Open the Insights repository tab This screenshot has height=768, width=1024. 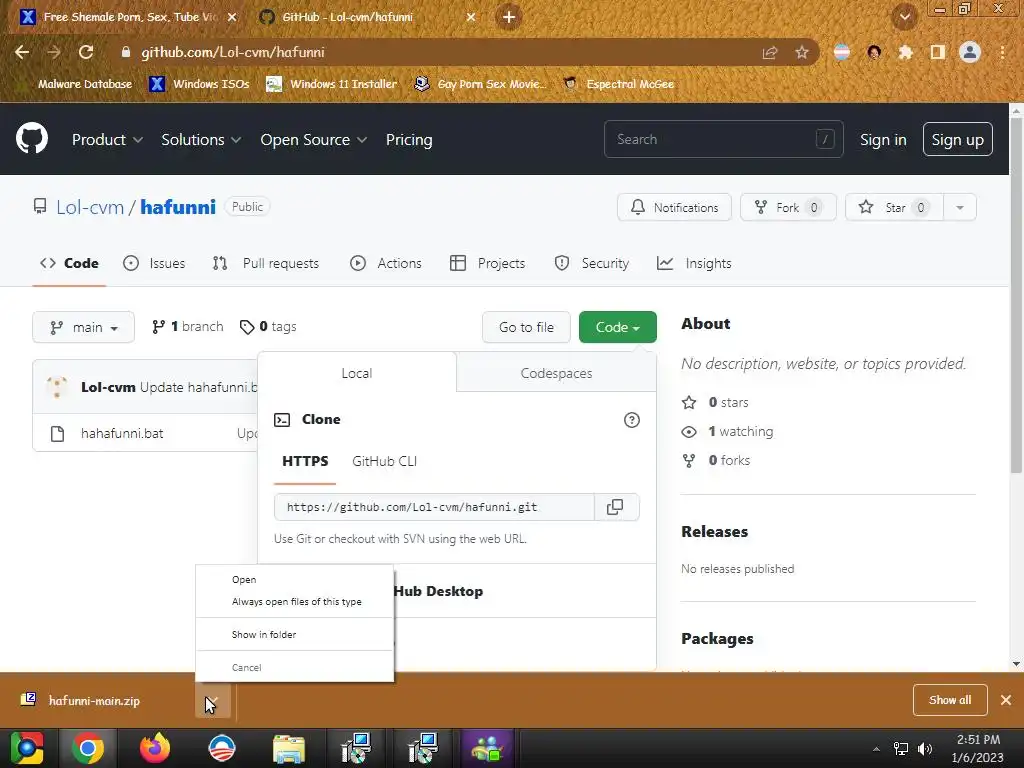pyautogui.click(x=694, y=263)
